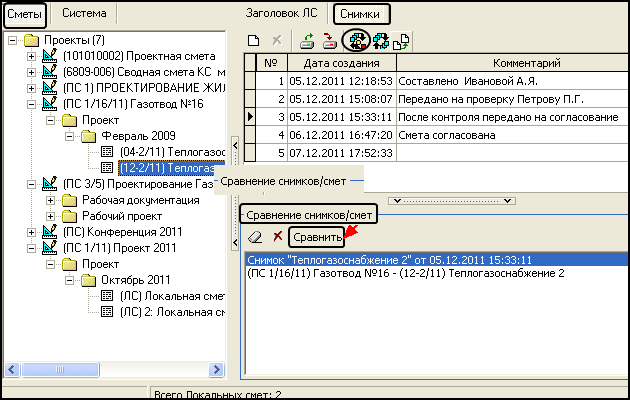The width and height of the screenshot is (630, 400).
Task: Expand the (ПС) Конференция 2011 node
Action: 30,232
